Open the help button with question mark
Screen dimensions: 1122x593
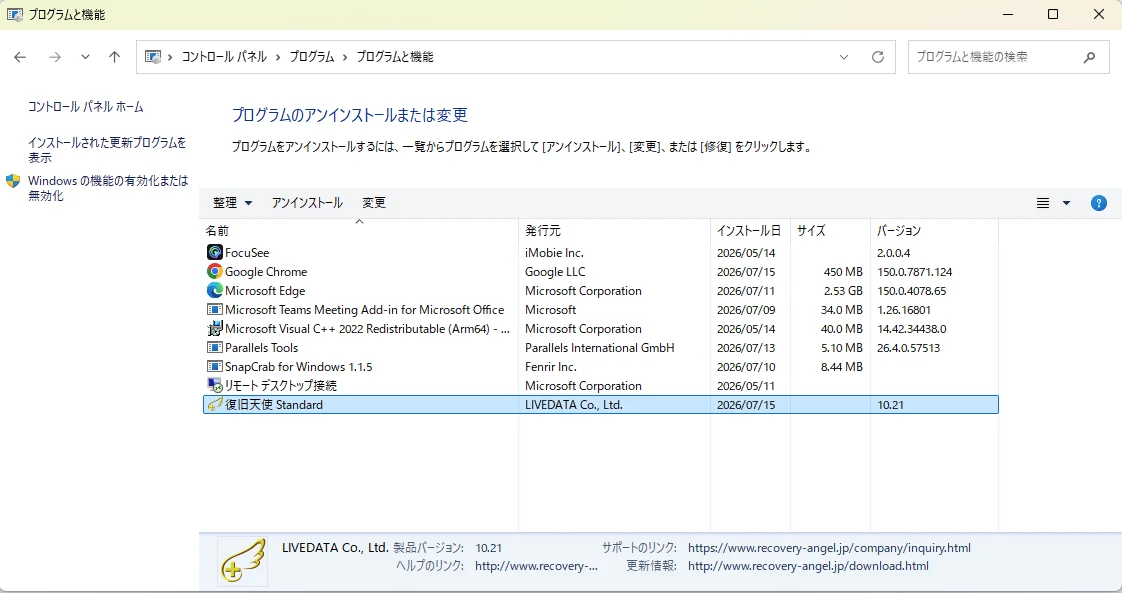[1098, 203]
